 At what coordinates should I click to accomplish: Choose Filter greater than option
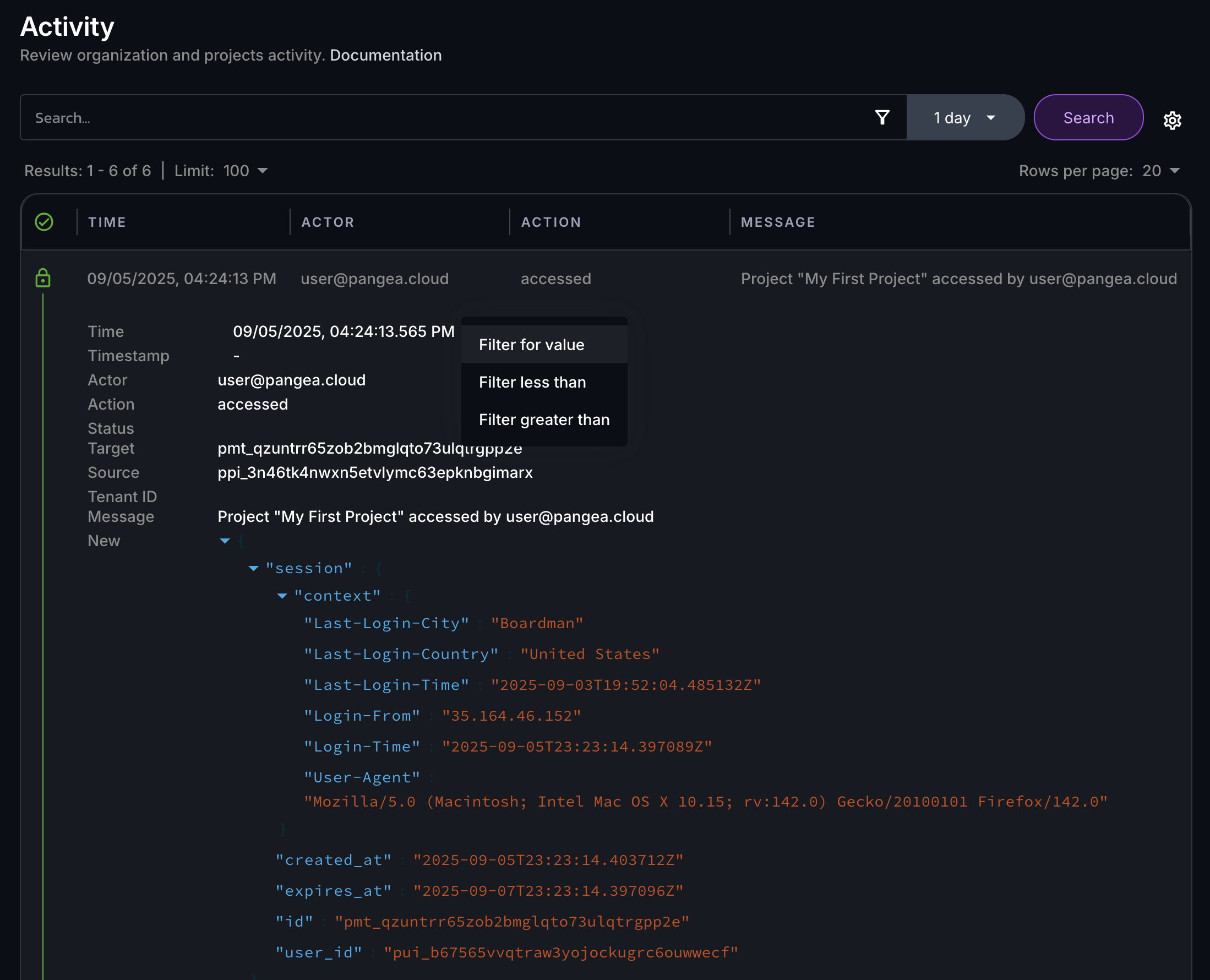tap(543, 420)
